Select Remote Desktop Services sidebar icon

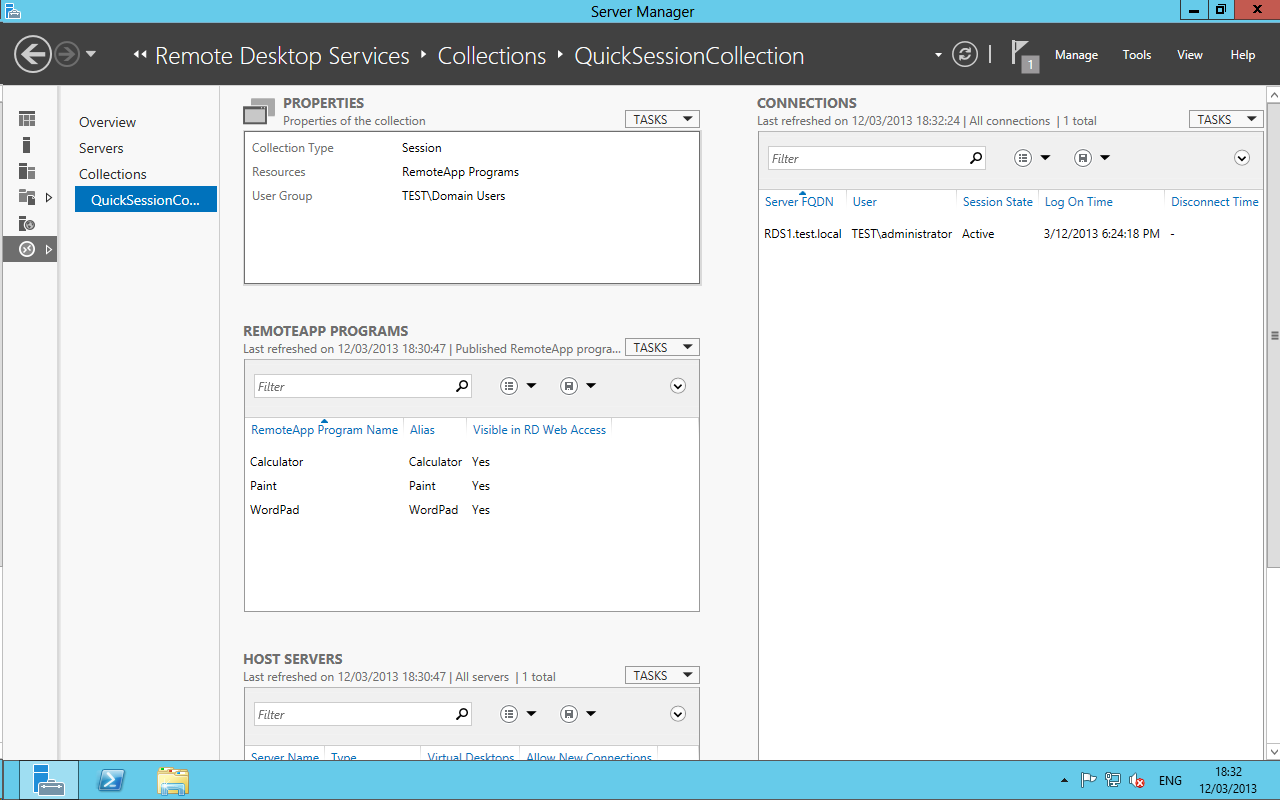point(27,249)
